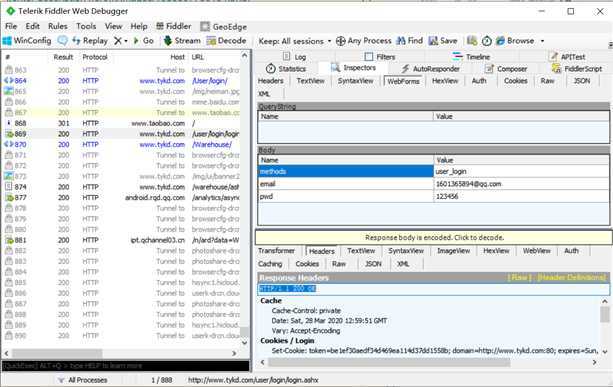Toggle the Stream mode button
This screenshot has height=387, width=613.
pos(182,41)
